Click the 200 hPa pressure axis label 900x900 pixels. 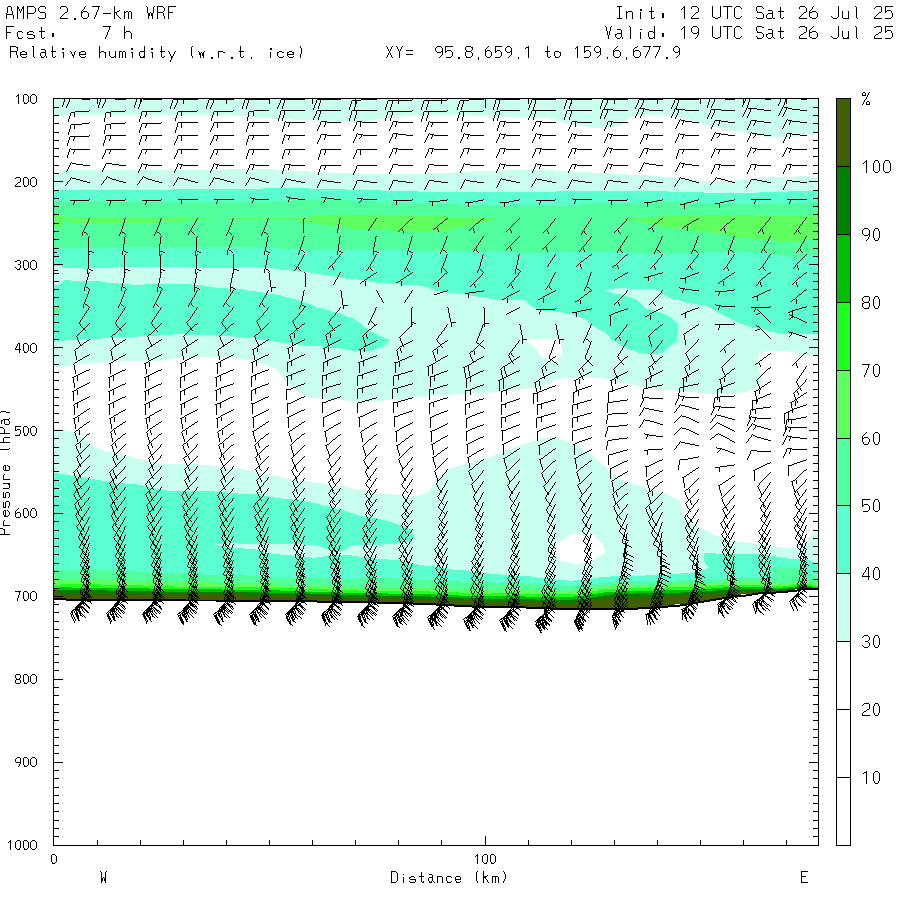tap(26, 183)
